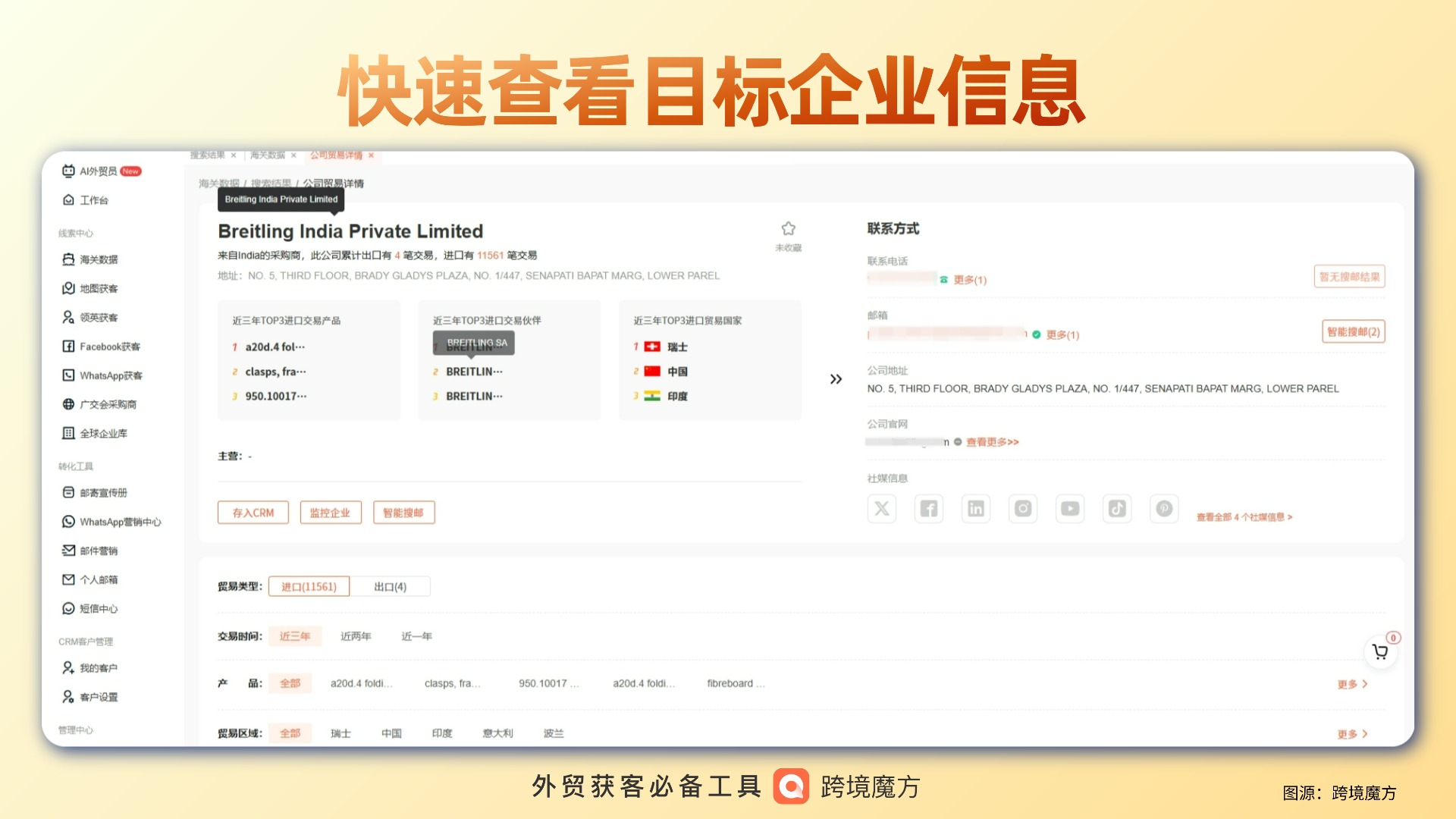Open the company's LinkedIn social icon

pos(976,508)
